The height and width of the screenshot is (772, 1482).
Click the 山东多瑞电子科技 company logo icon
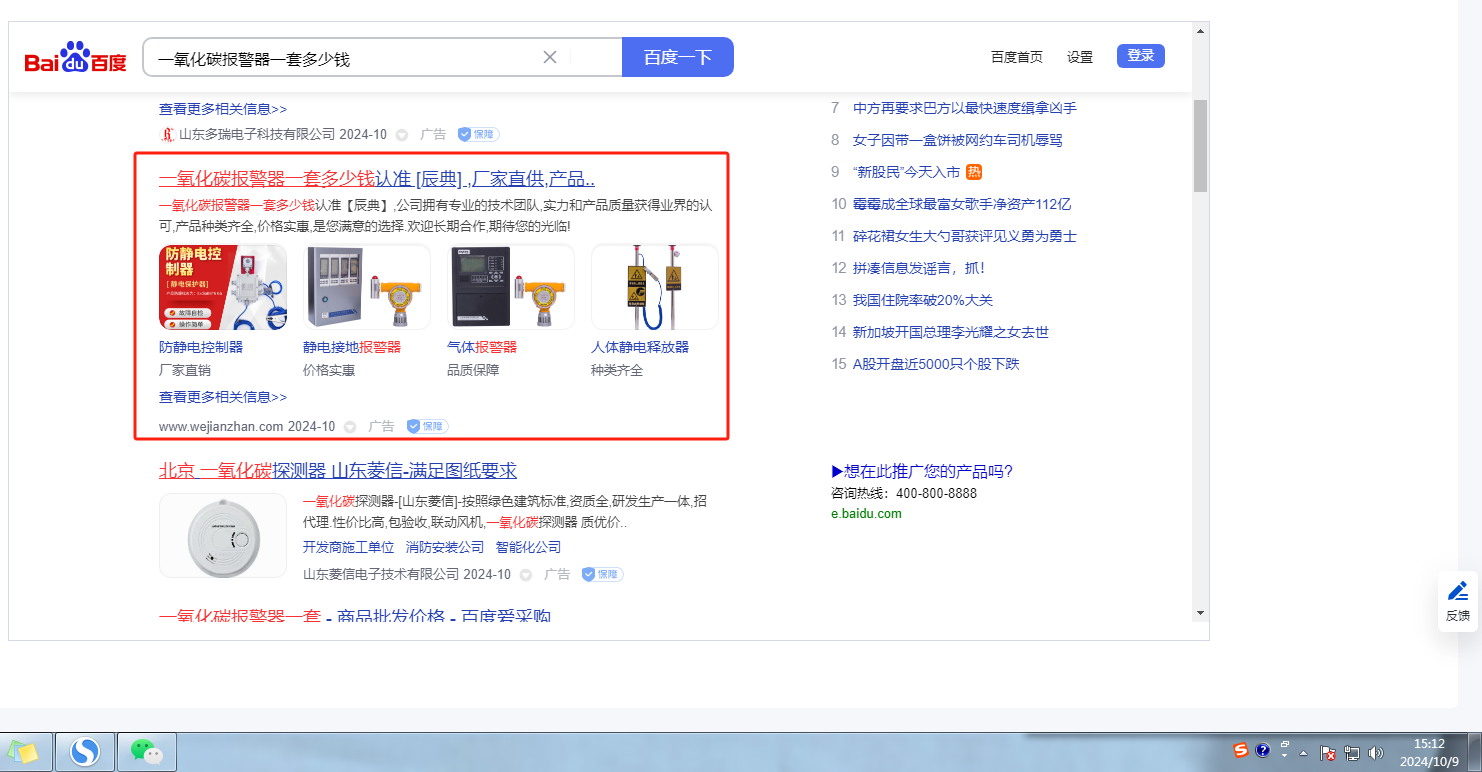[167, 134]
